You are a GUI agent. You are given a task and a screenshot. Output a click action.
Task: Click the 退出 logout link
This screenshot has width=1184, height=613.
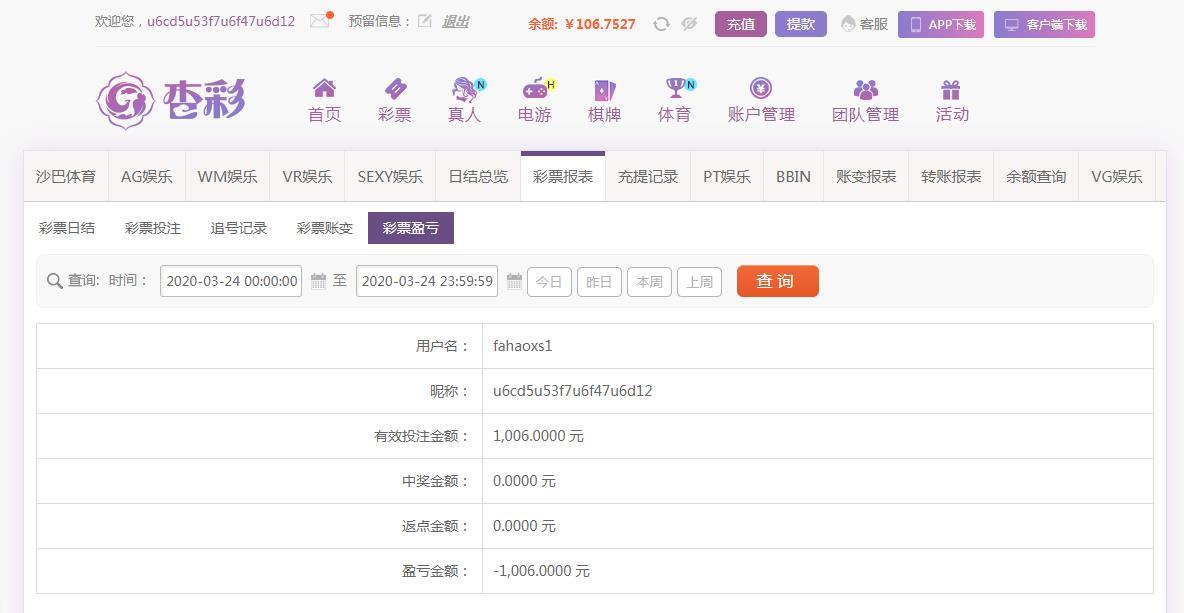pyautogui.click(x=455, y=21)
